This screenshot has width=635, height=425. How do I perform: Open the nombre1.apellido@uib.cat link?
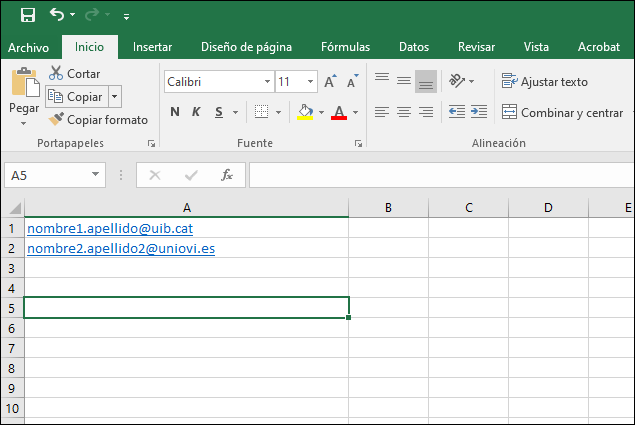(x=110, y=229)
